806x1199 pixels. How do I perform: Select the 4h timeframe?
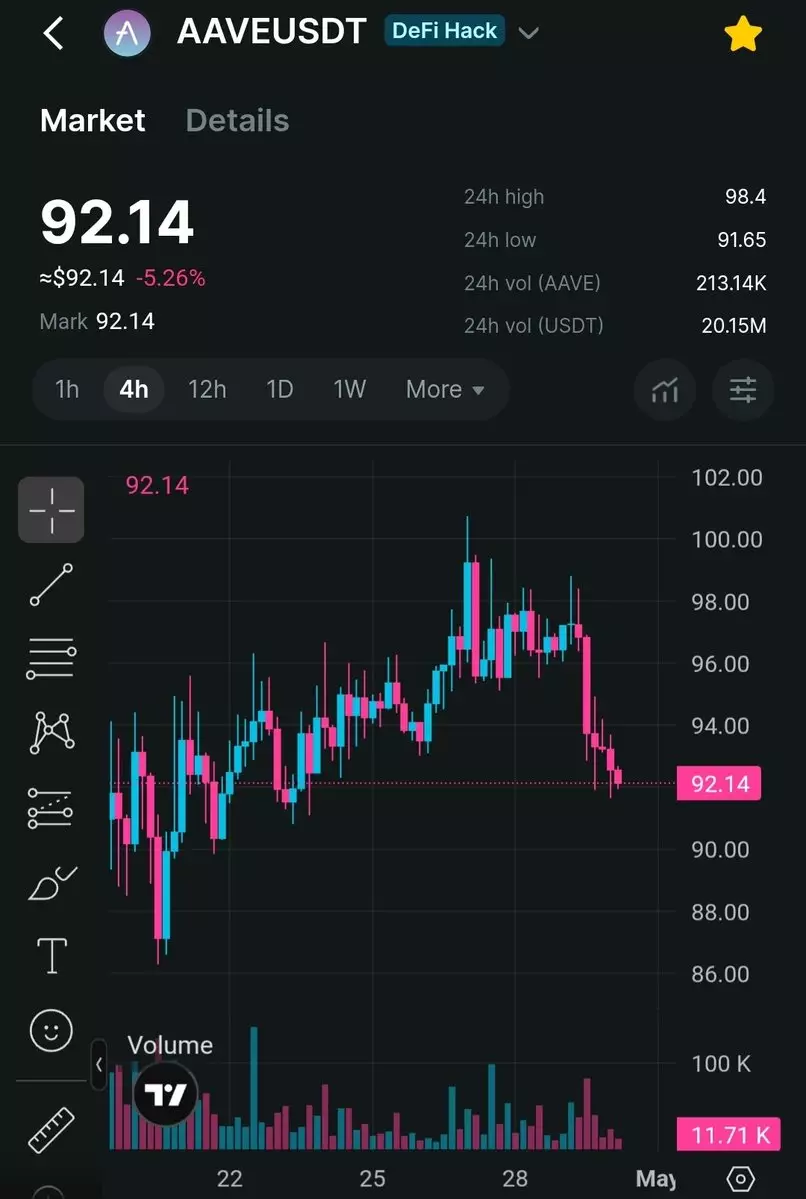[134, 389]
